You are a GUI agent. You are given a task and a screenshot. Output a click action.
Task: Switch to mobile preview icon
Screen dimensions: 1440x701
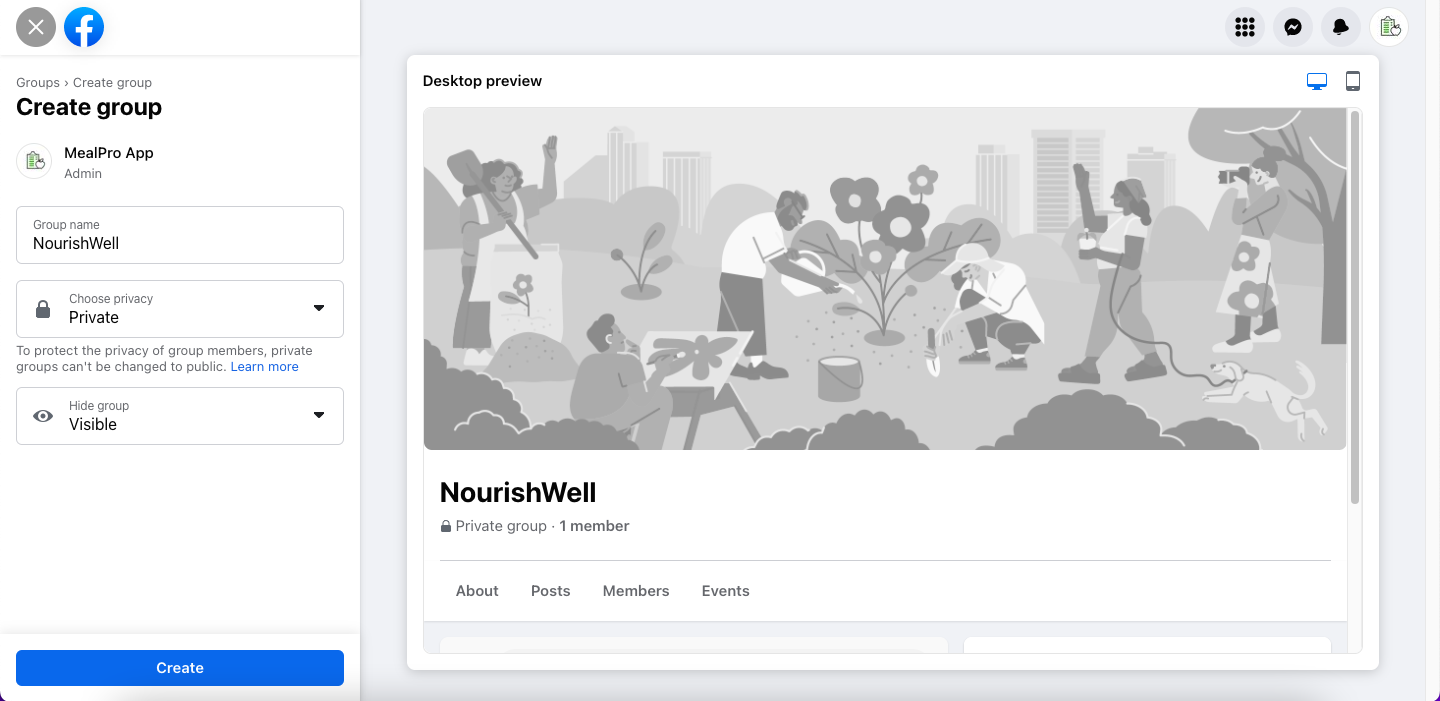click(x=1353, y=81)
